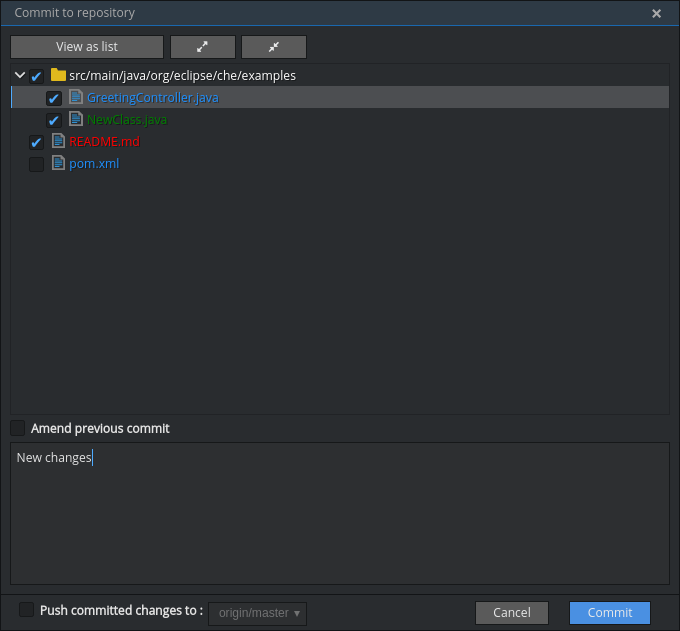Click in the commit message field containing New changes

point(340,513)
